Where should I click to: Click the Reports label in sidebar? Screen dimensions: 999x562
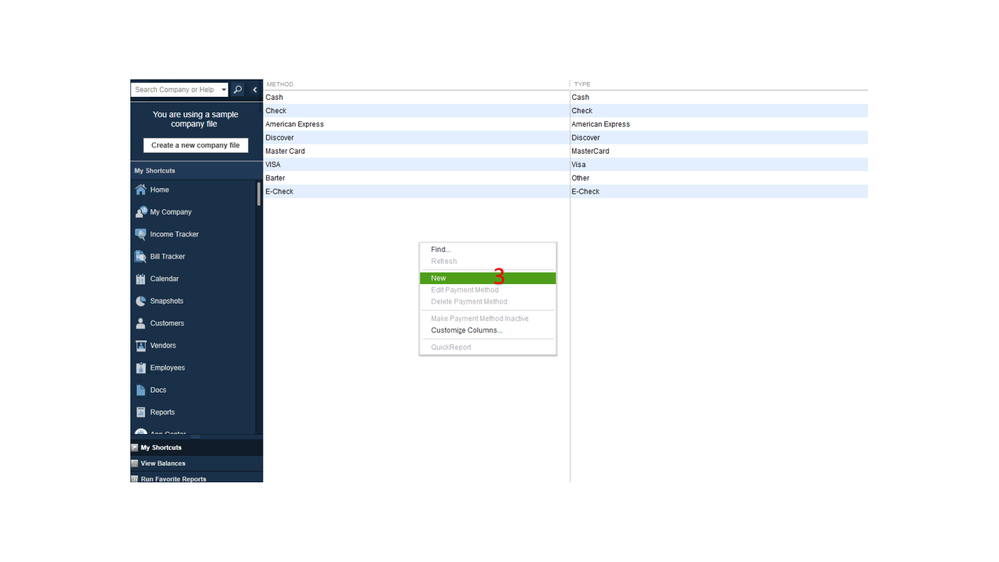tap(162, 413)
